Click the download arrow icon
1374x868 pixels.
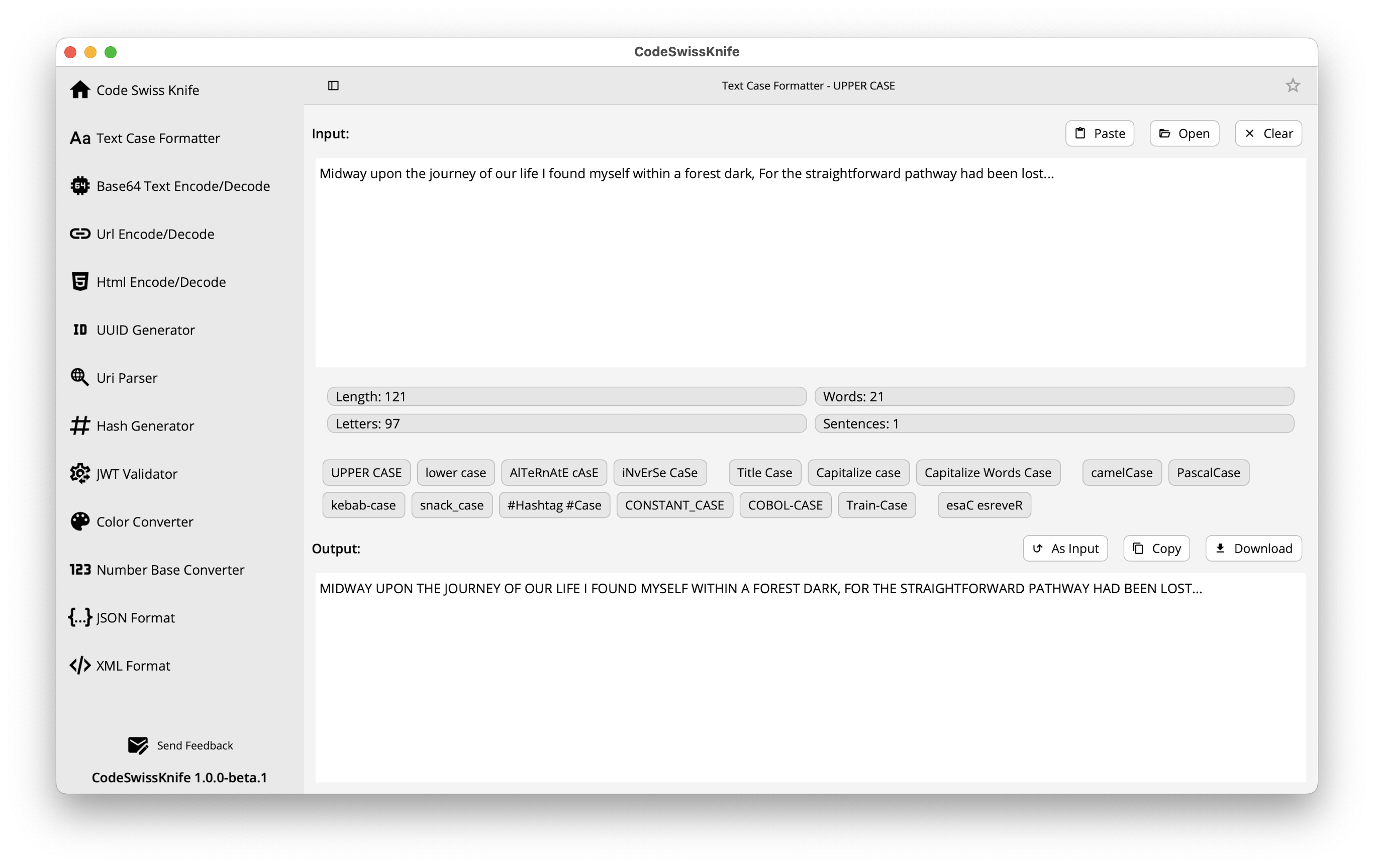(x=1220, y=548)
